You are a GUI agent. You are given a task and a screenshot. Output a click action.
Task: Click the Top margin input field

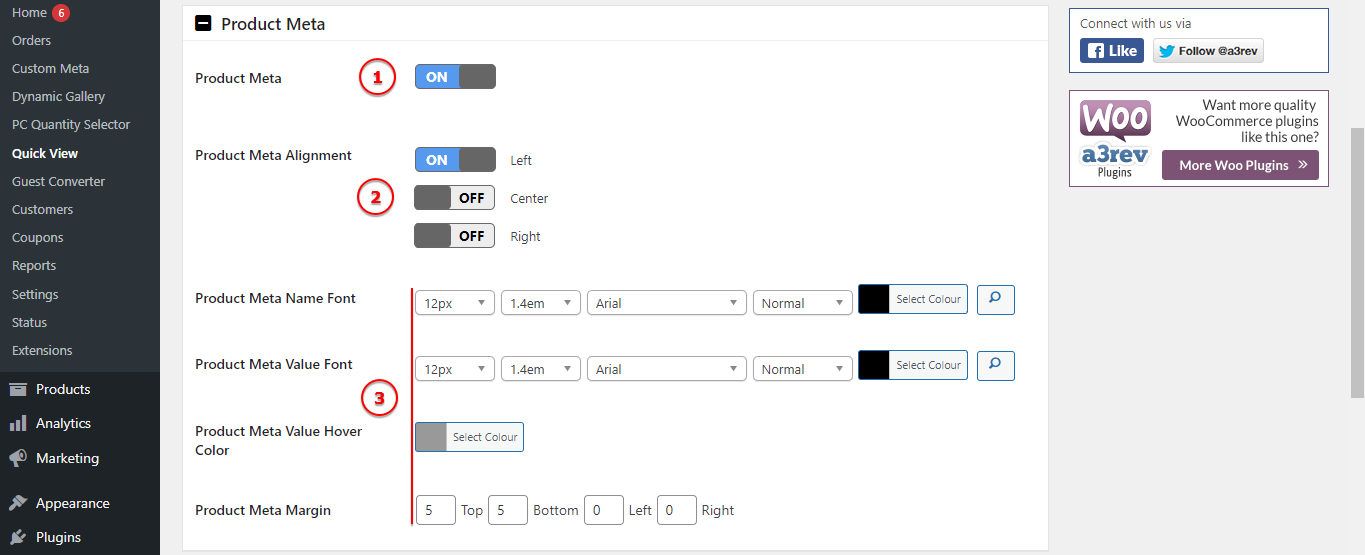[435, 510]
